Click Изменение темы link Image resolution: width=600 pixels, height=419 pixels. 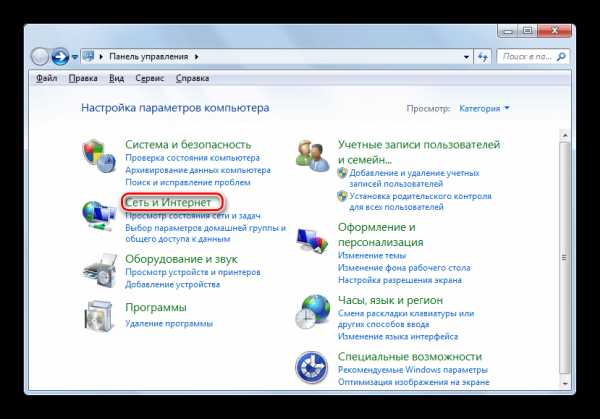(x=372, y=255)
